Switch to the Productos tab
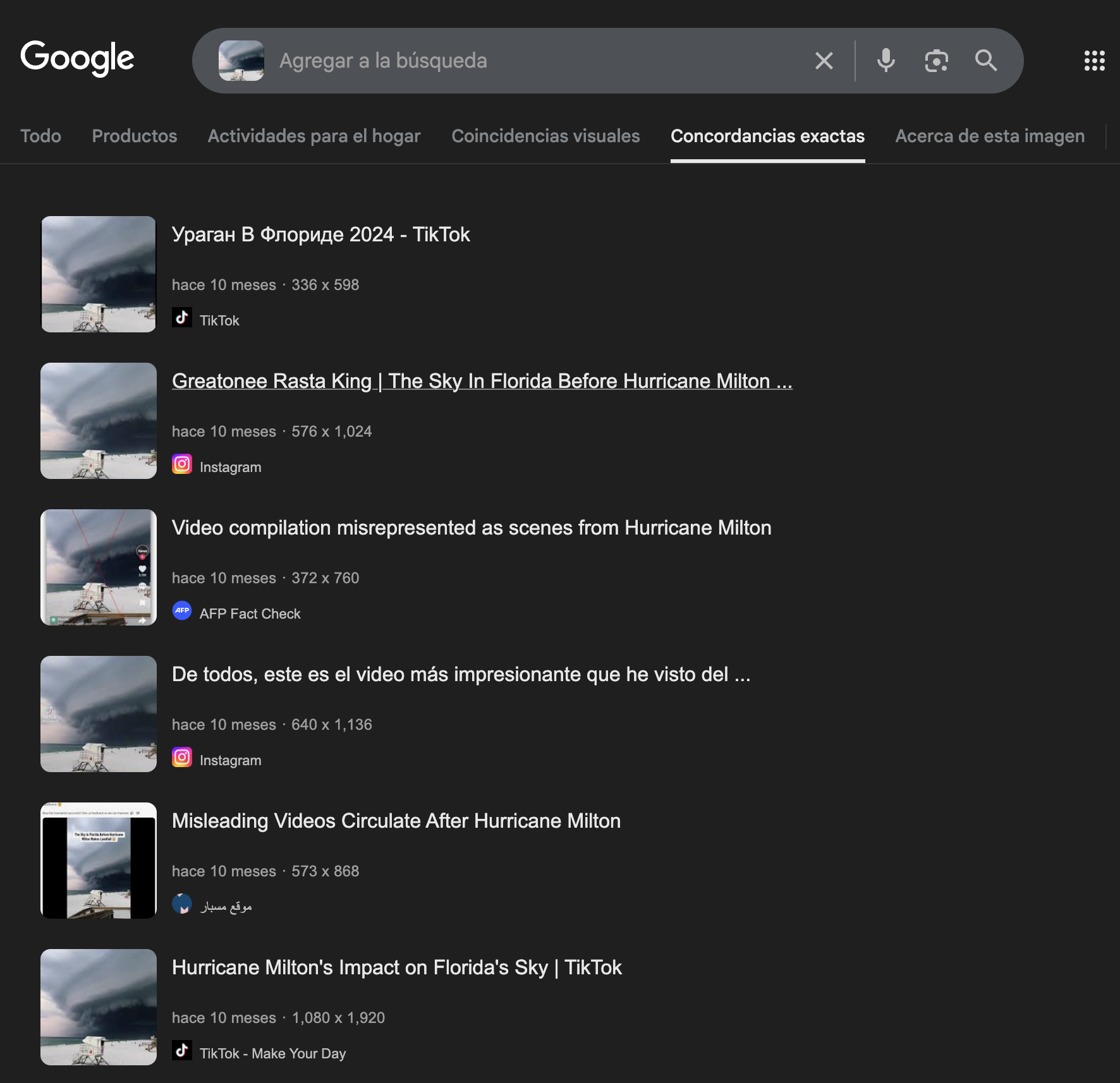Image resolution: width=1120 pixels, height=1083 pixels. tap(135, 136)
